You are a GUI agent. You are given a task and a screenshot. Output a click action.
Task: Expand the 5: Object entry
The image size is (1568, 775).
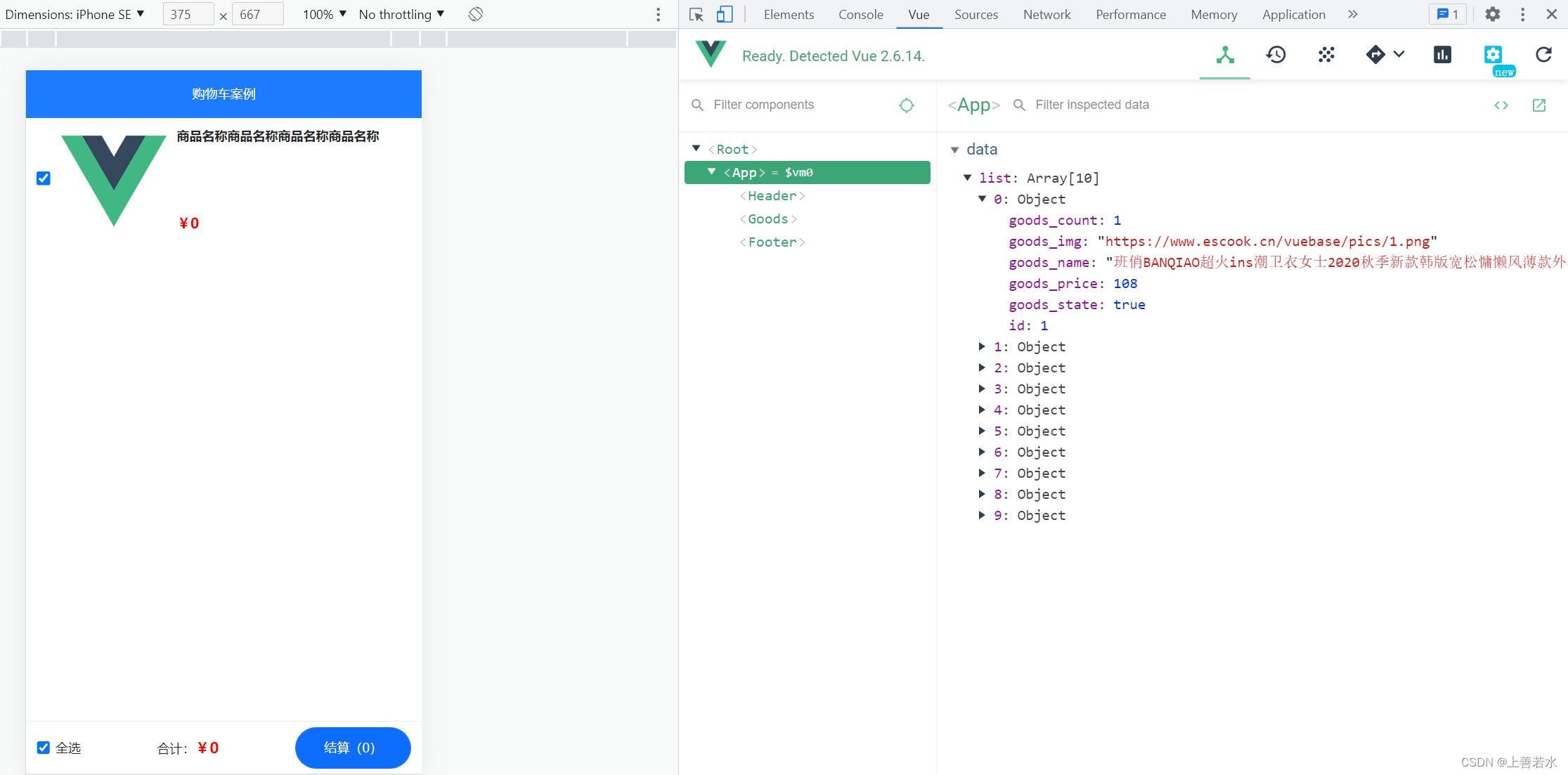pyautogui.click(x=982, y=431)
